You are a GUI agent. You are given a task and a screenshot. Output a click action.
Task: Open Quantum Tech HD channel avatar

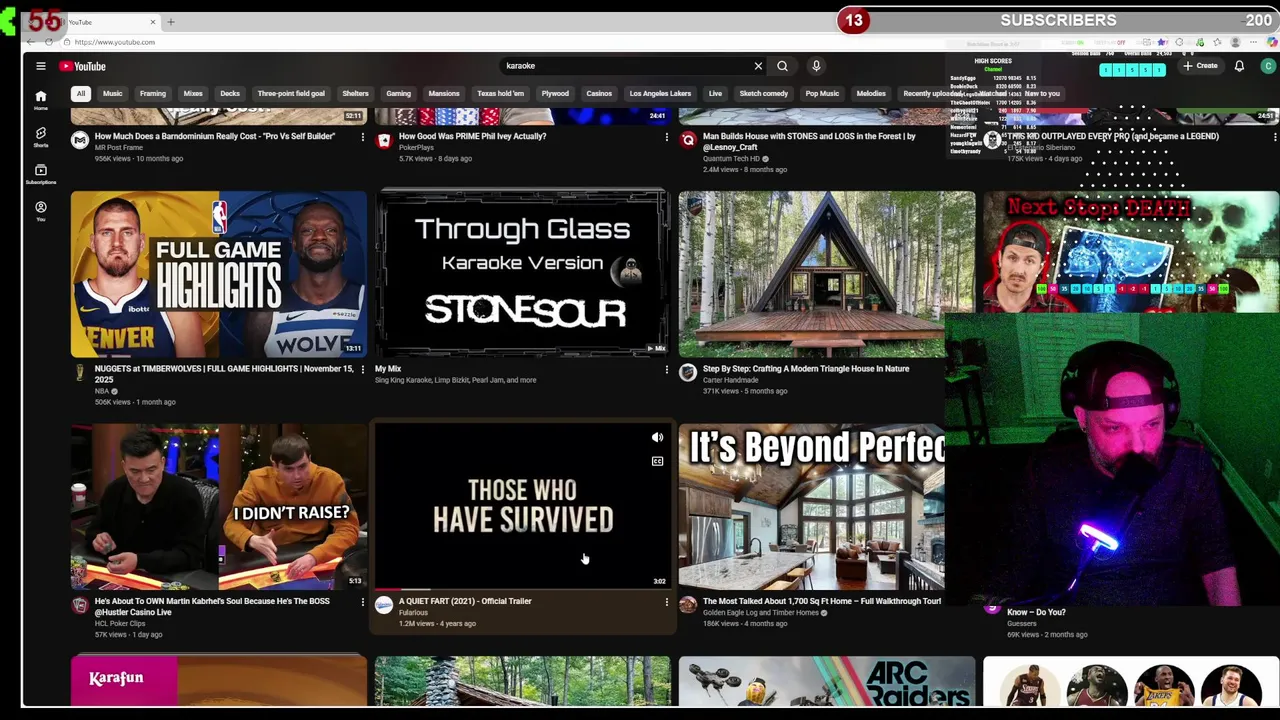click(x=688, y=140)
